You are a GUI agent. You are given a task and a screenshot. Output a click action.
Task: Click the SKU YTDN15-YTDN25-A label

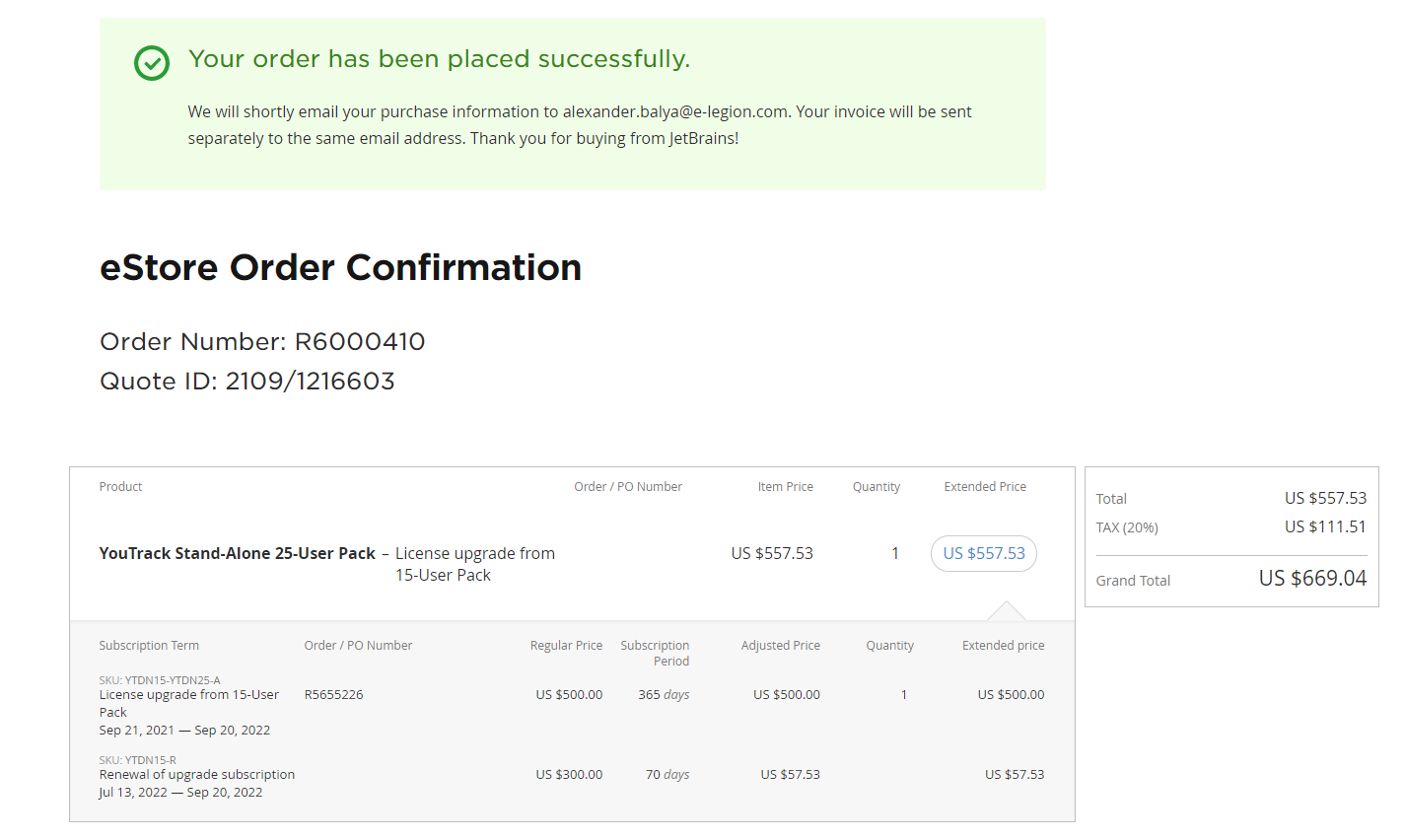(160, 680)
